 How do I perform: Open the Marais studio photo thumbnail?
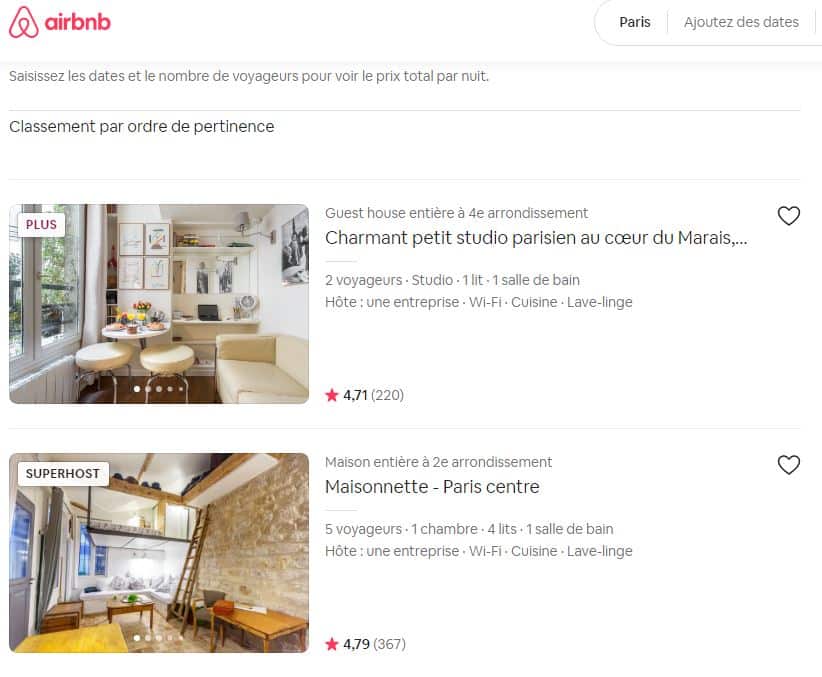(x=159, y=304)
